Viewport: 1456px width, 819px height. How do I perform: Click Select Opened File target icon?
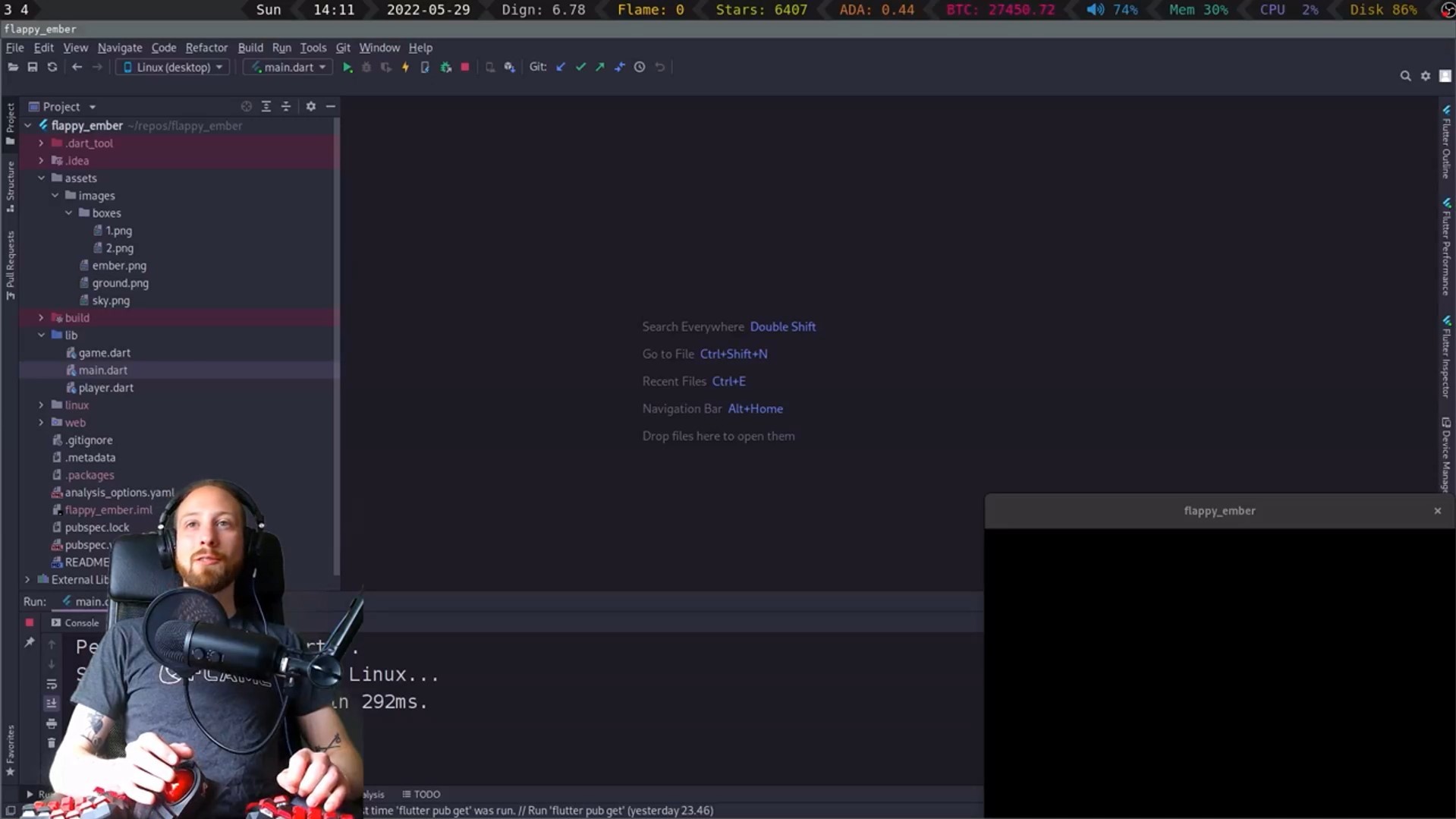(246, 107)
